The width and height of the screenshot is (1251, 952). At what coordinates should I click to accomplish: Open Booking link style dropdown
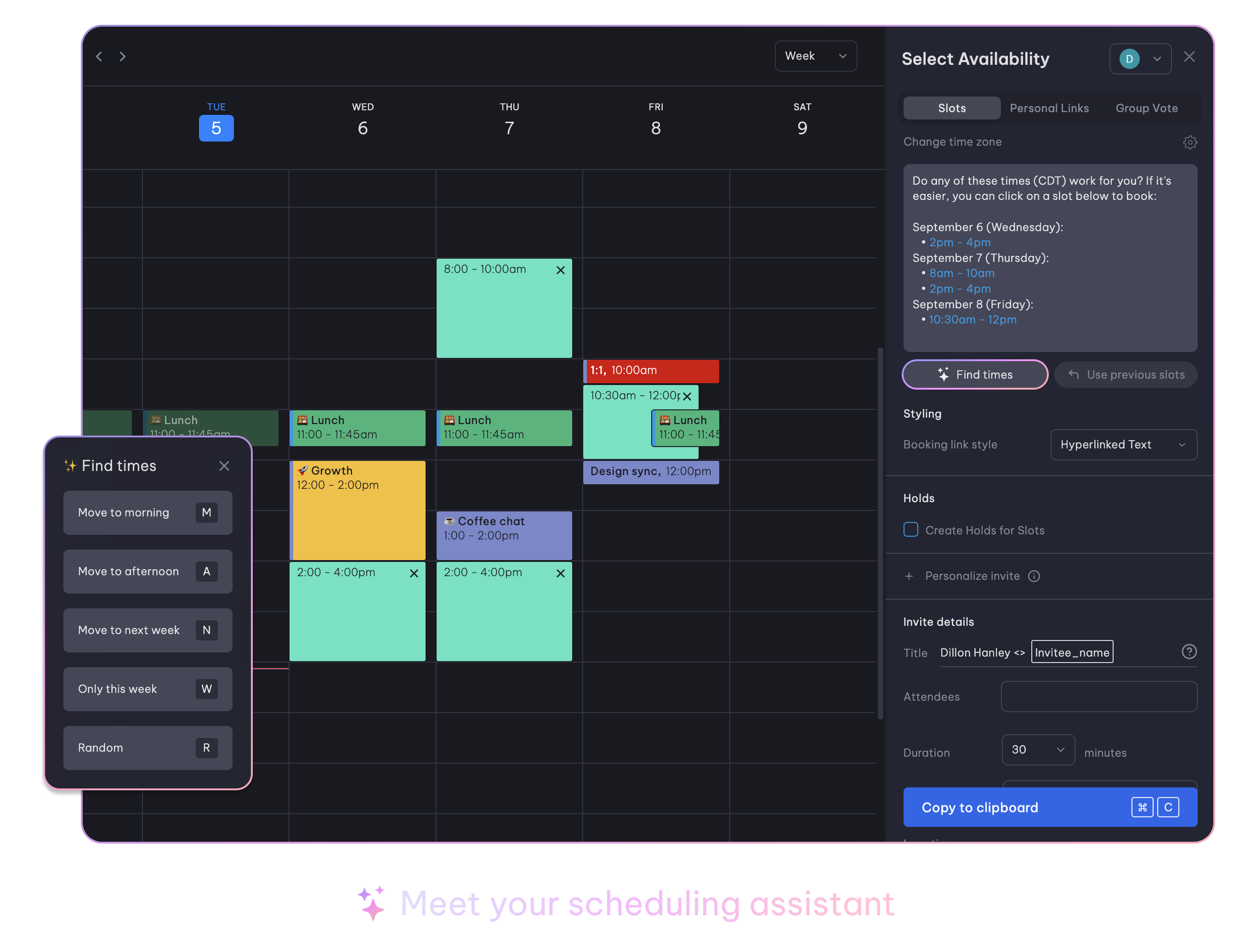[1123, 445]
